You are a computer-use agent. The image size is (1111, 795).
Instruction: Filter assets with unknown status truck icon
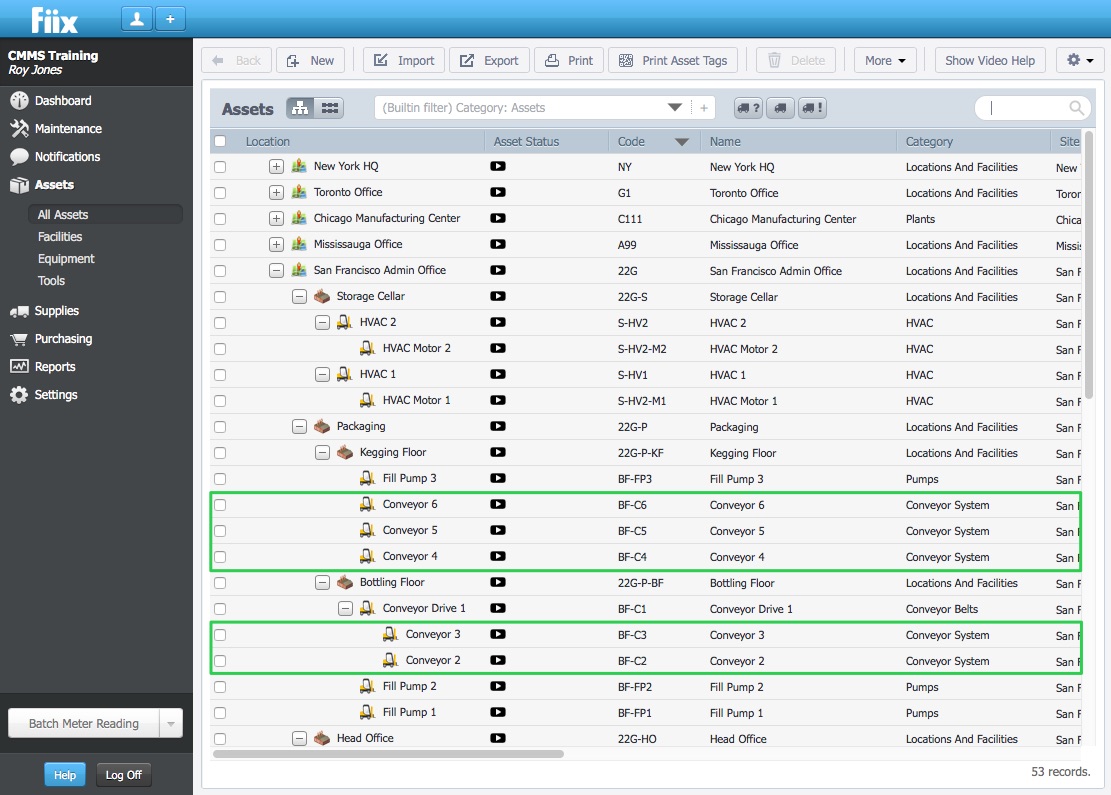[x=748, y=108]
